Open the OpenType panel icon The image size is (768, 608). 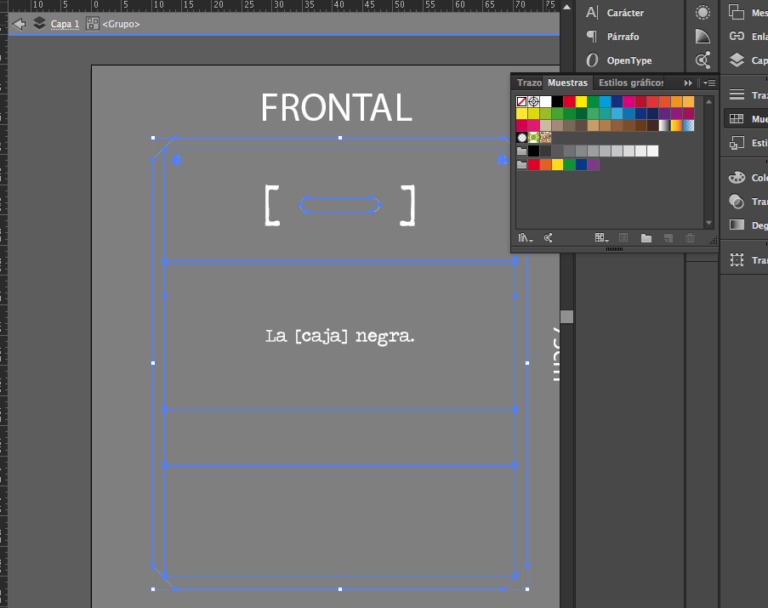click(x=592, y=61)
